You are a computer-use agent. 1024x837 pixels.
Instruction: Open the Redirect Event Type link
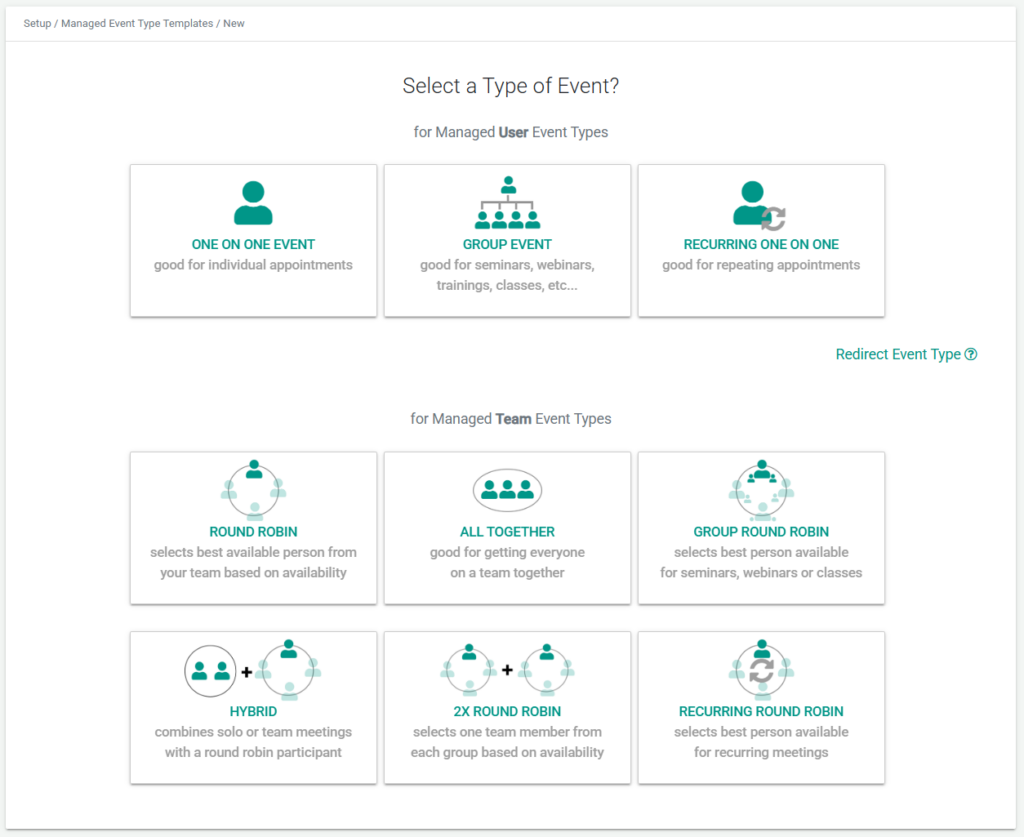[898, 354]
